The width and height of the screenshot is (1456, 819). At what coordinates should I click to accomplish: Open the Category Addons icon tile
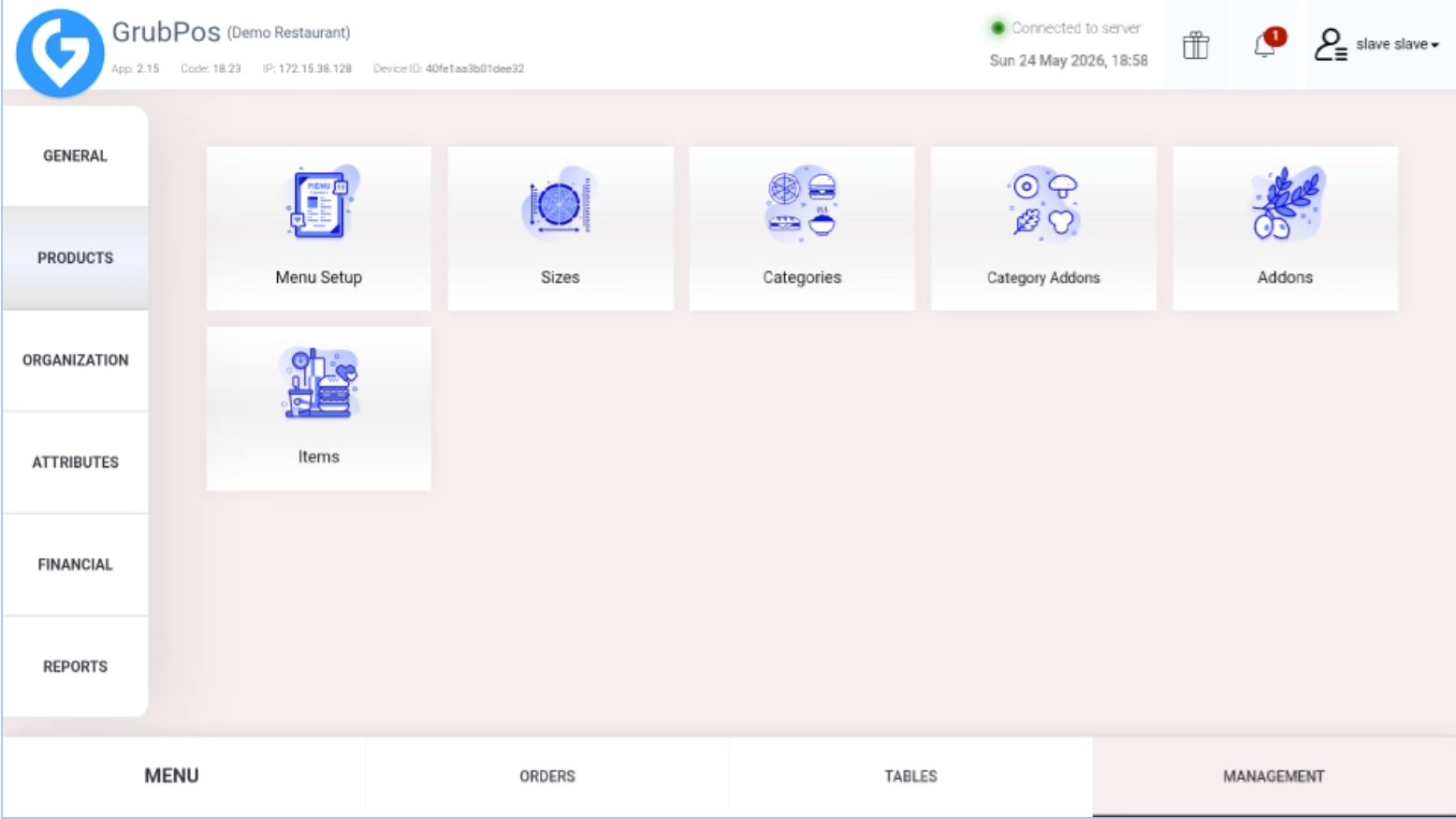[x=1043, y=204]
